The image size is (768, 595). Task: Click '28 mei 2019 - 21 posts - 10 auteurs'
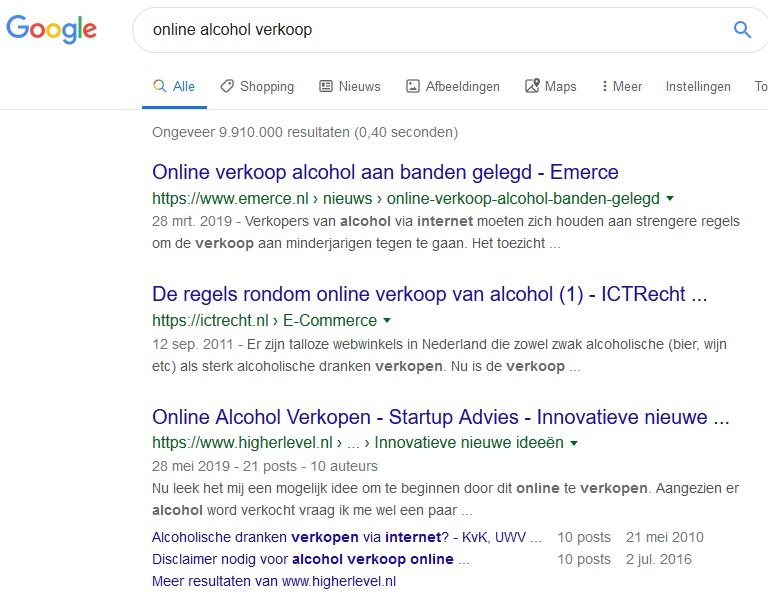pos(264,466)
